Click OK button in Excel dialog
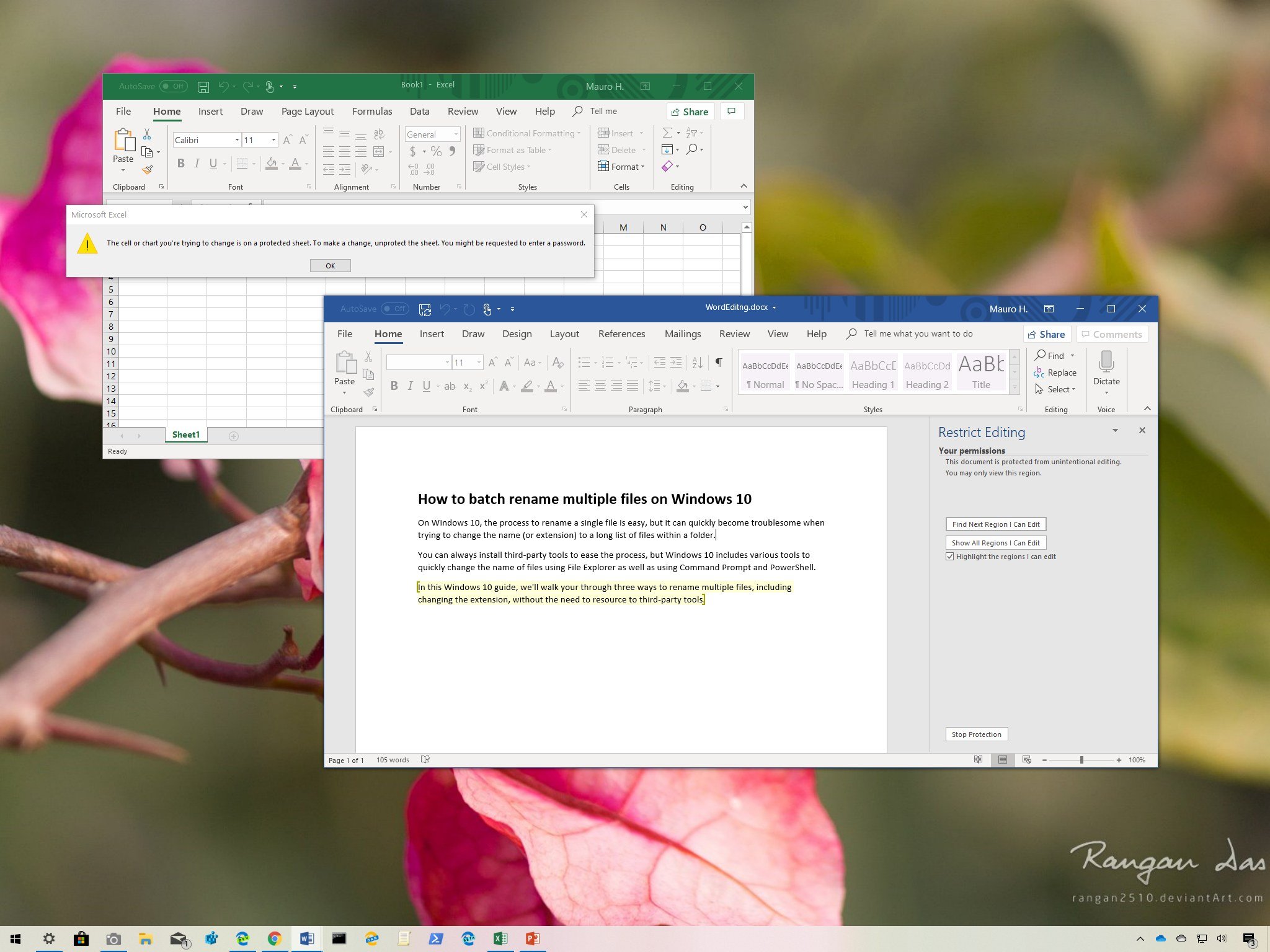The image size is (1270, 952). coord(330,265)
